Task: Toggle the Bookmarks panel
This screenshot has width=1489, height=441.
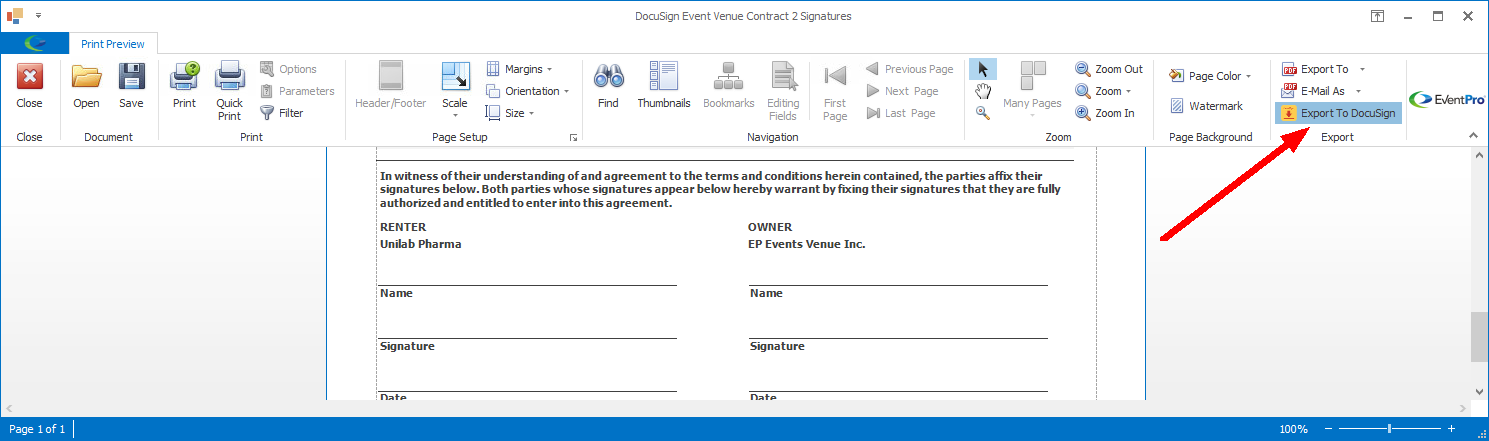Action: (728, 86)
